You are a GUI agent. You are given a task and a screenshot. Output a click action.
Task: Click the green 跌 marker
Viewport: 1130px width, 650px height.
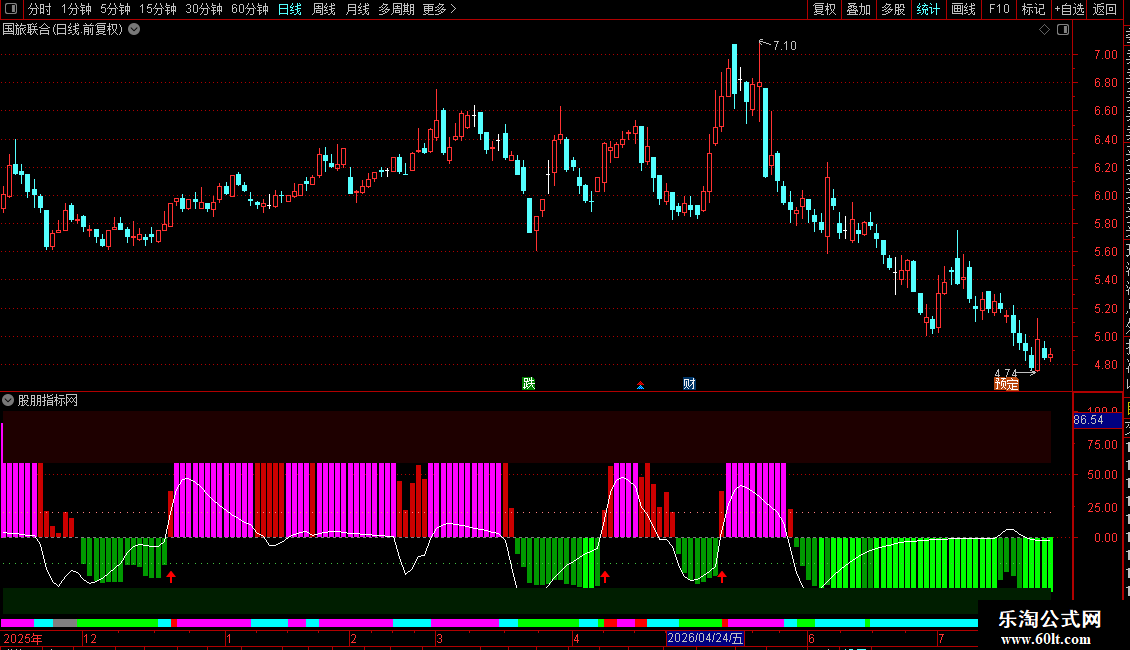[529, 383]
